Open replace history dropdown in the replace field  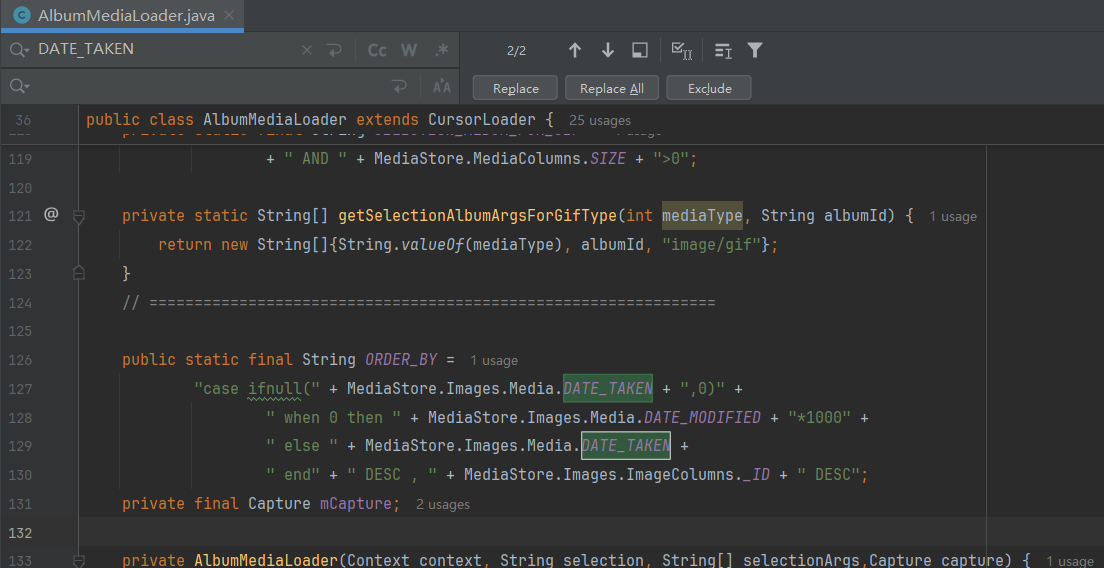pos(19,86)
